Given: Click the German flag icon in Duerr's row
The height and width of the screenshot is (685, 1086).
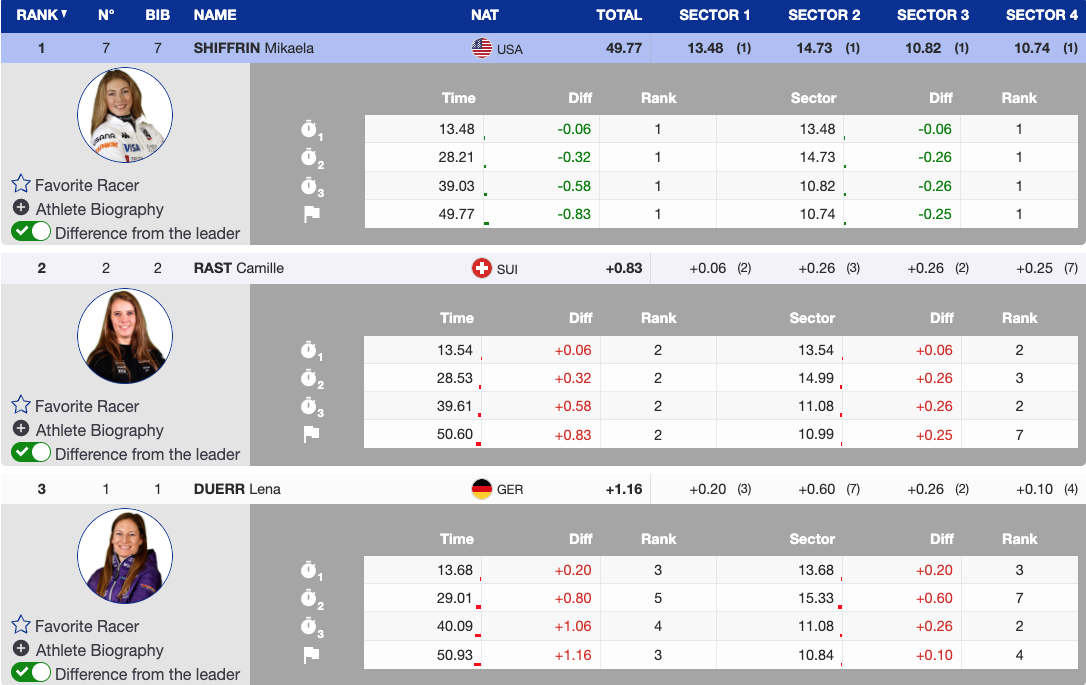Looking at the screenshot, I should point(482,489).
